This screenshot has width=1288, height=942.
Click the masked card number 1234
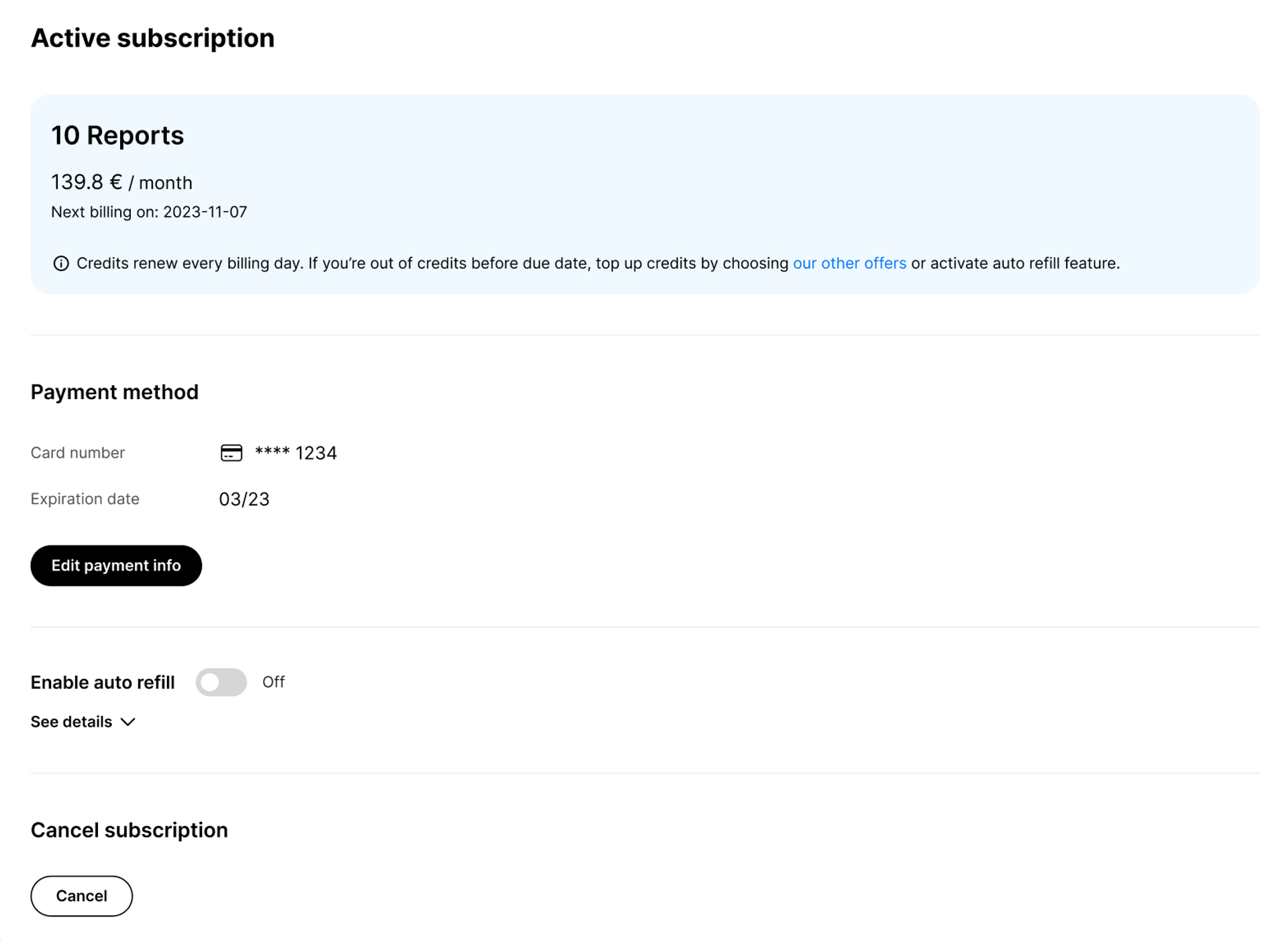[x=295, y=453]
